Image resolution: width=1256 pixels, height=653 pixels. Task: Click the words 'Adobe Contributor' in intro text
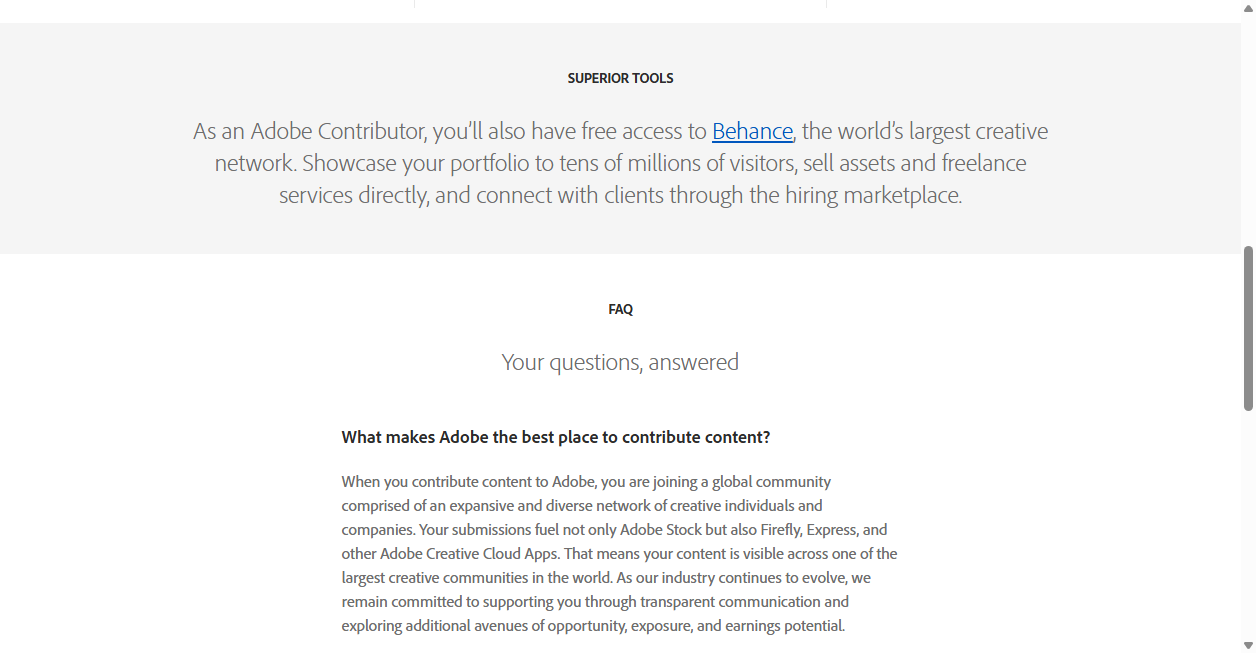click(339, 131)
